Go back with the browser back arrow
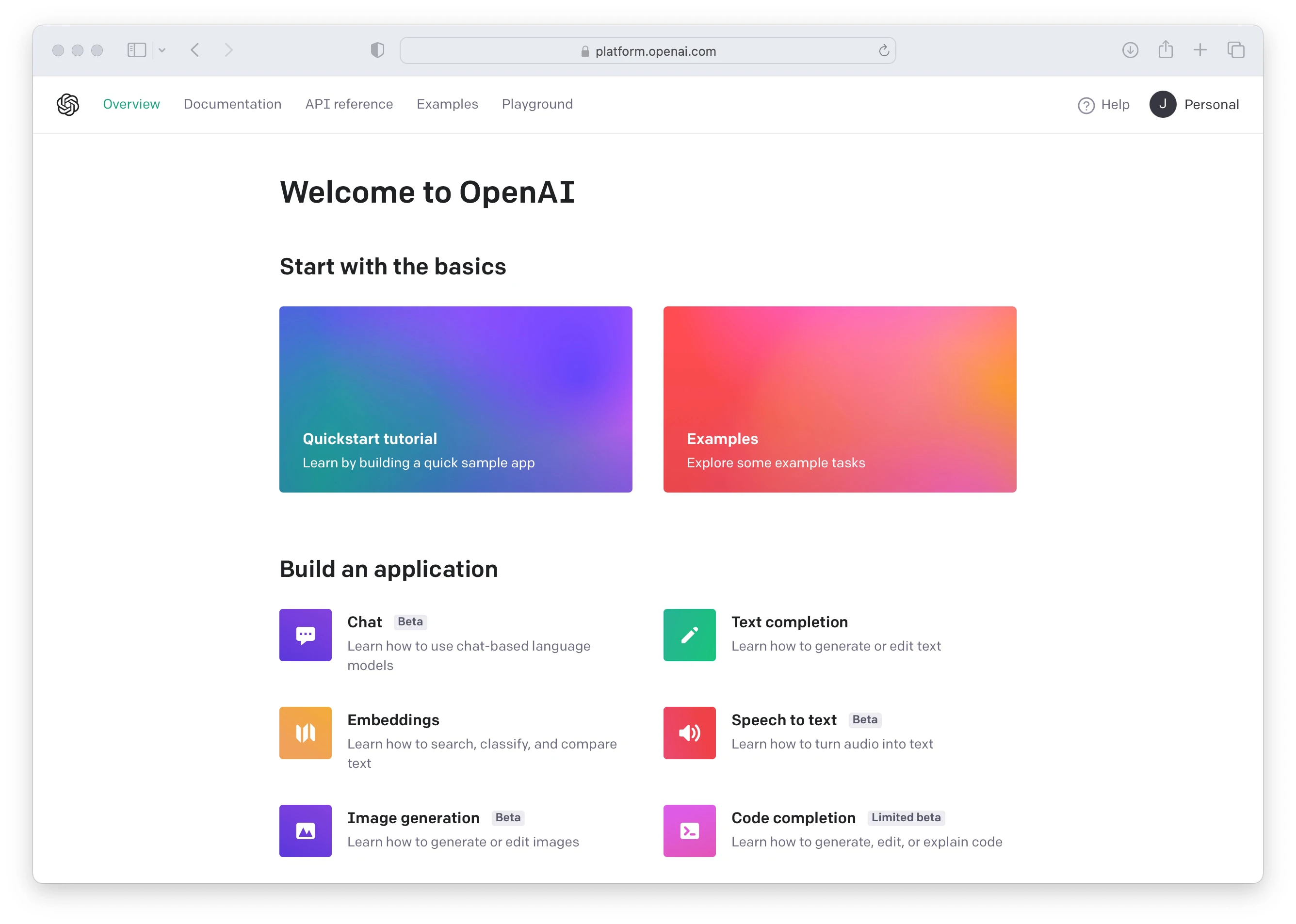The image size is (1296, 924). pyautogui.click(x=194, y=50)
